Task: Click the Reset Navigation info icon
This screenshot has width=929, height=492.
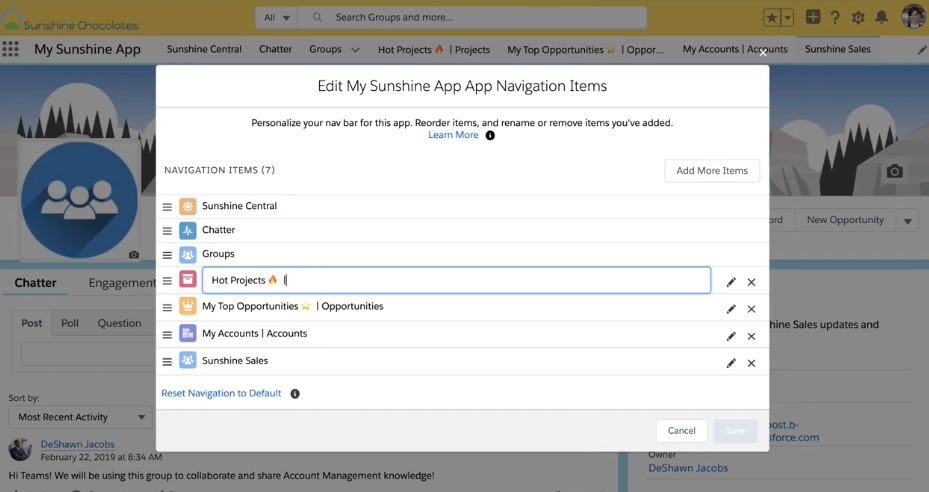Action: click(x=295, y=394)
